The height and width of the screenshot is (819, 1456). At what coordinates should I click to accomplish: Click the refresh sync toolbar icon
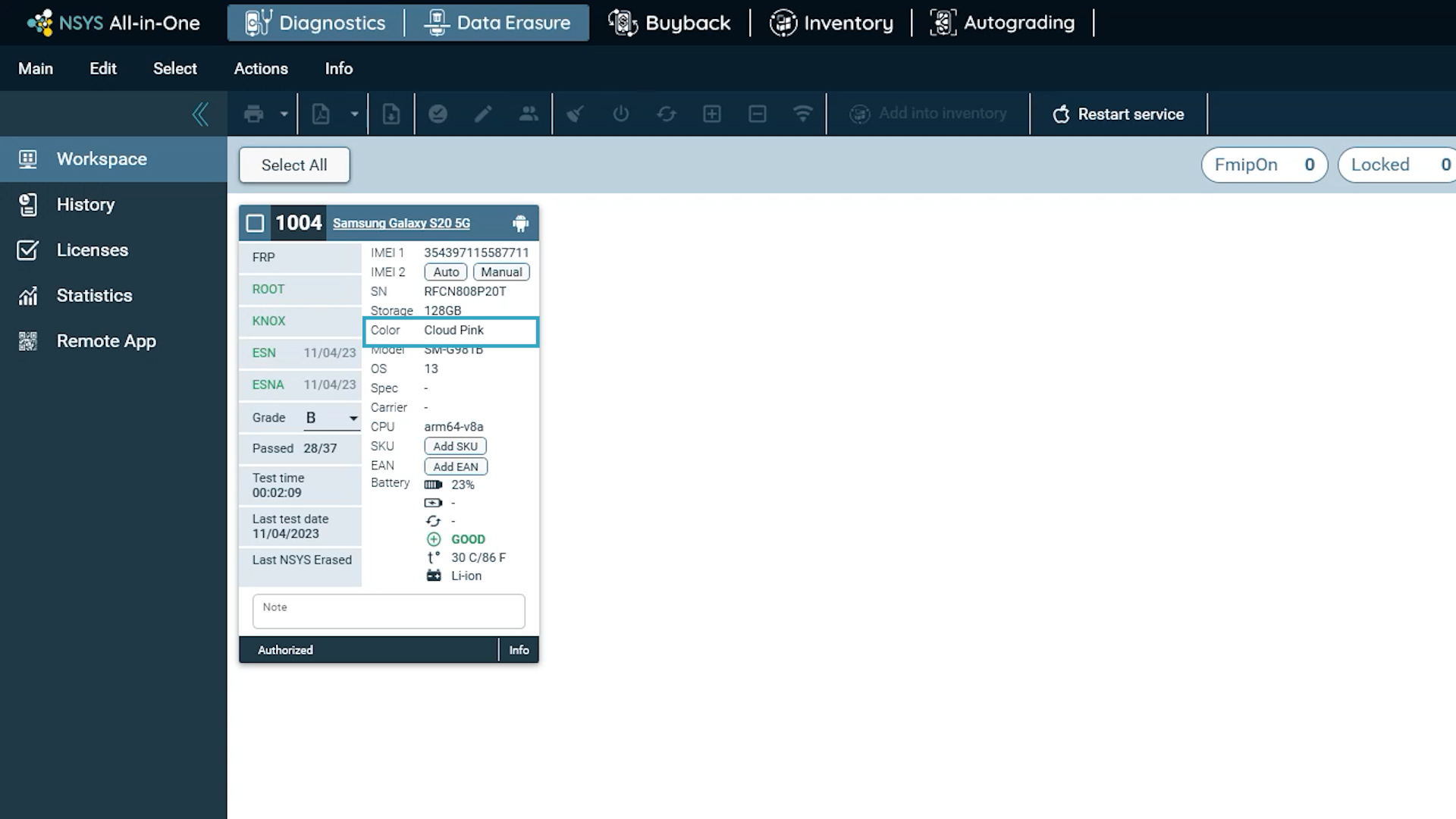click(x=667, y=114)
